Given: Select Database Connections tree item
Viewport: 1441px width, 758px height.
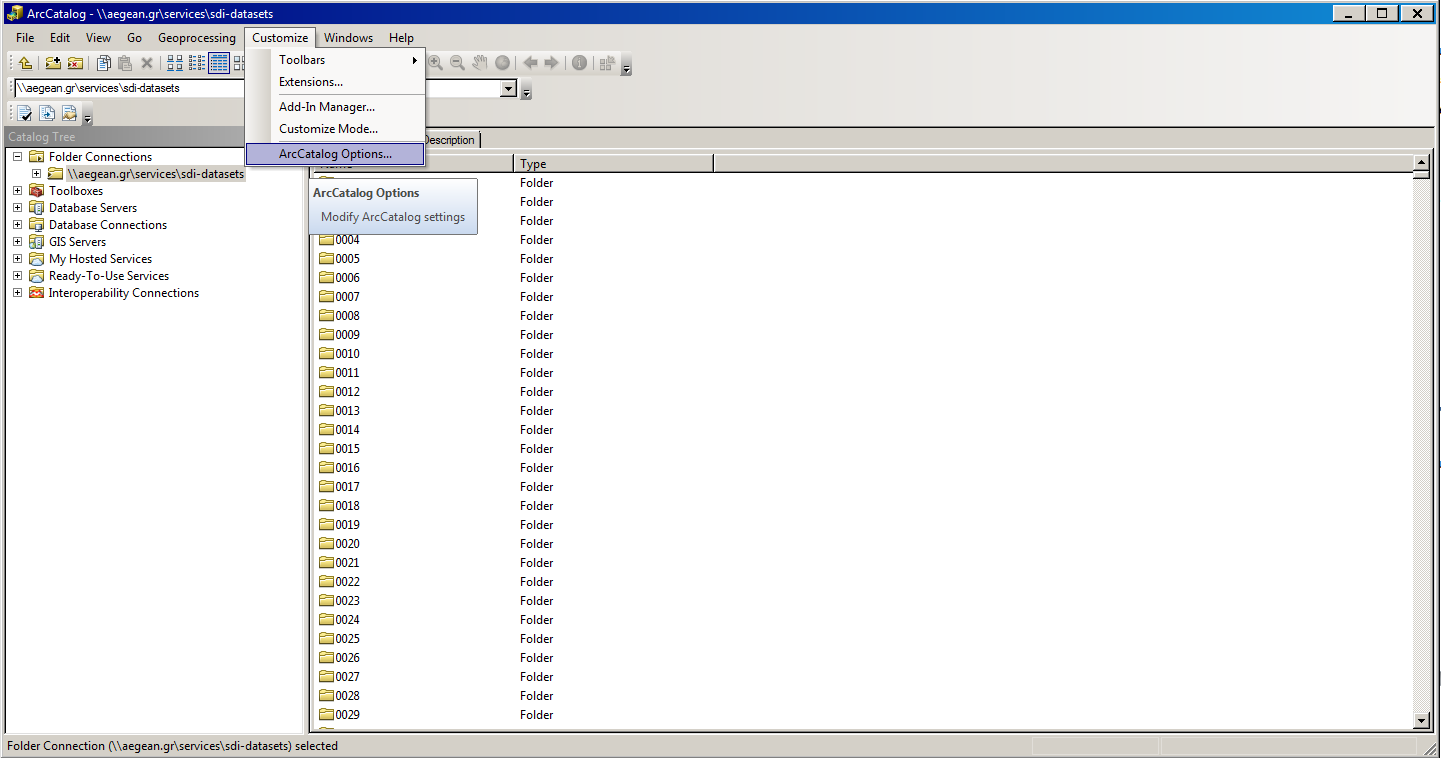Looking at the screenshot, I should pyautogui.click(x=108, y=224).
